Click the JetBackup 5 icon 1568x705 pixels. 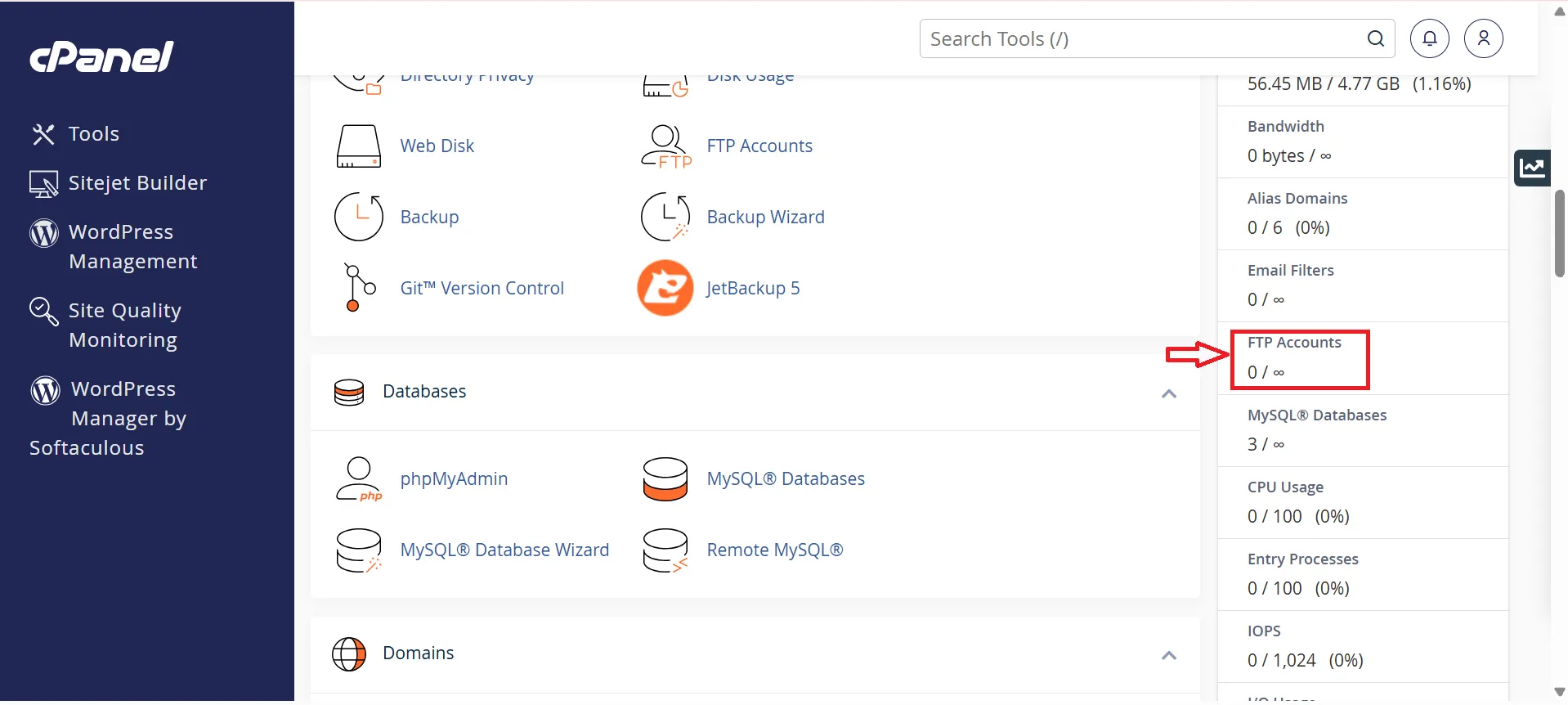pos(665,288)
